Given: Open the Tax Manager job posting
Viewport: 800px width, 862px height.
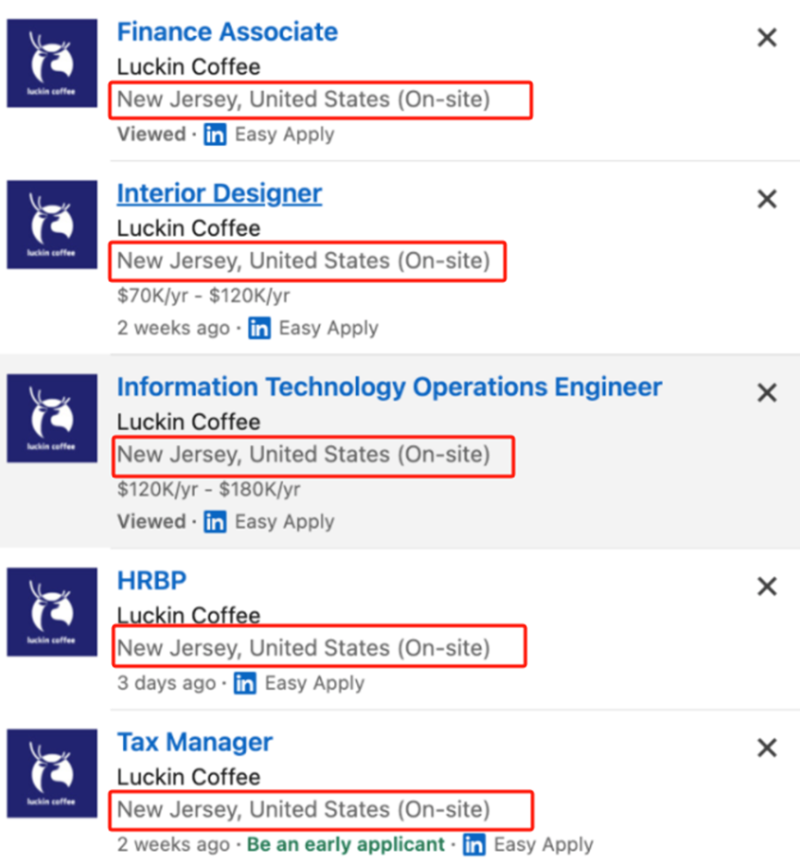Looking at the screenshot, I should pyautogui.click(x=195, y=742).
